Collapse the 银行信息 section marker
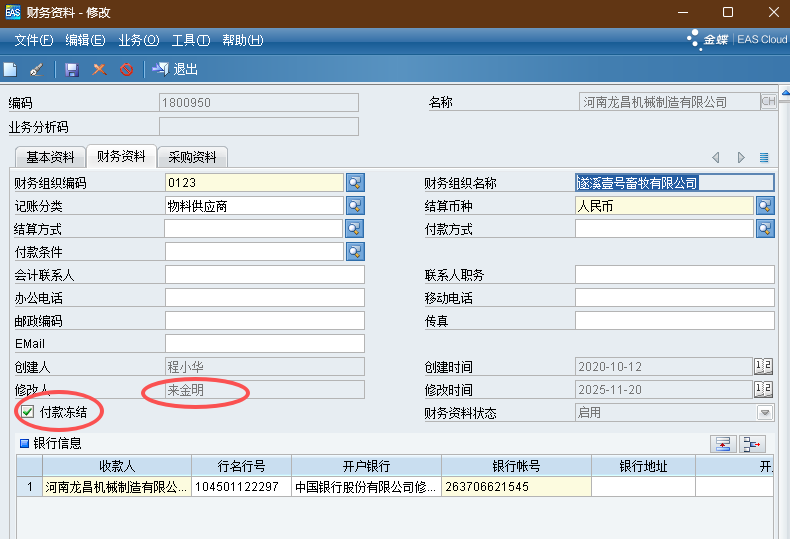Screen dimensions: 790x539 click(24, 443)
